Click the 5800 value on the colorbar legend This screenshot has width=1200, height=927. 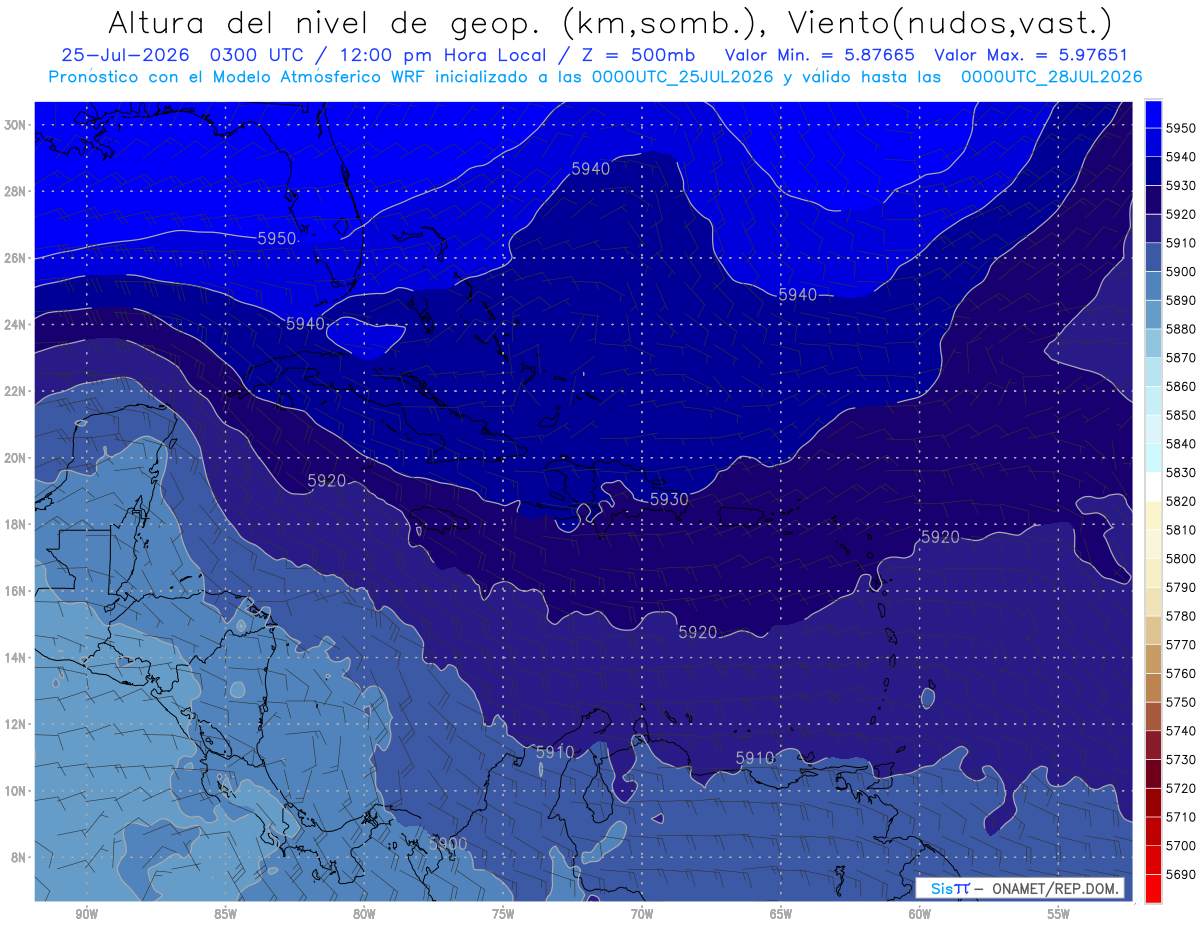pyautogui.click(x=1180, y=558)
